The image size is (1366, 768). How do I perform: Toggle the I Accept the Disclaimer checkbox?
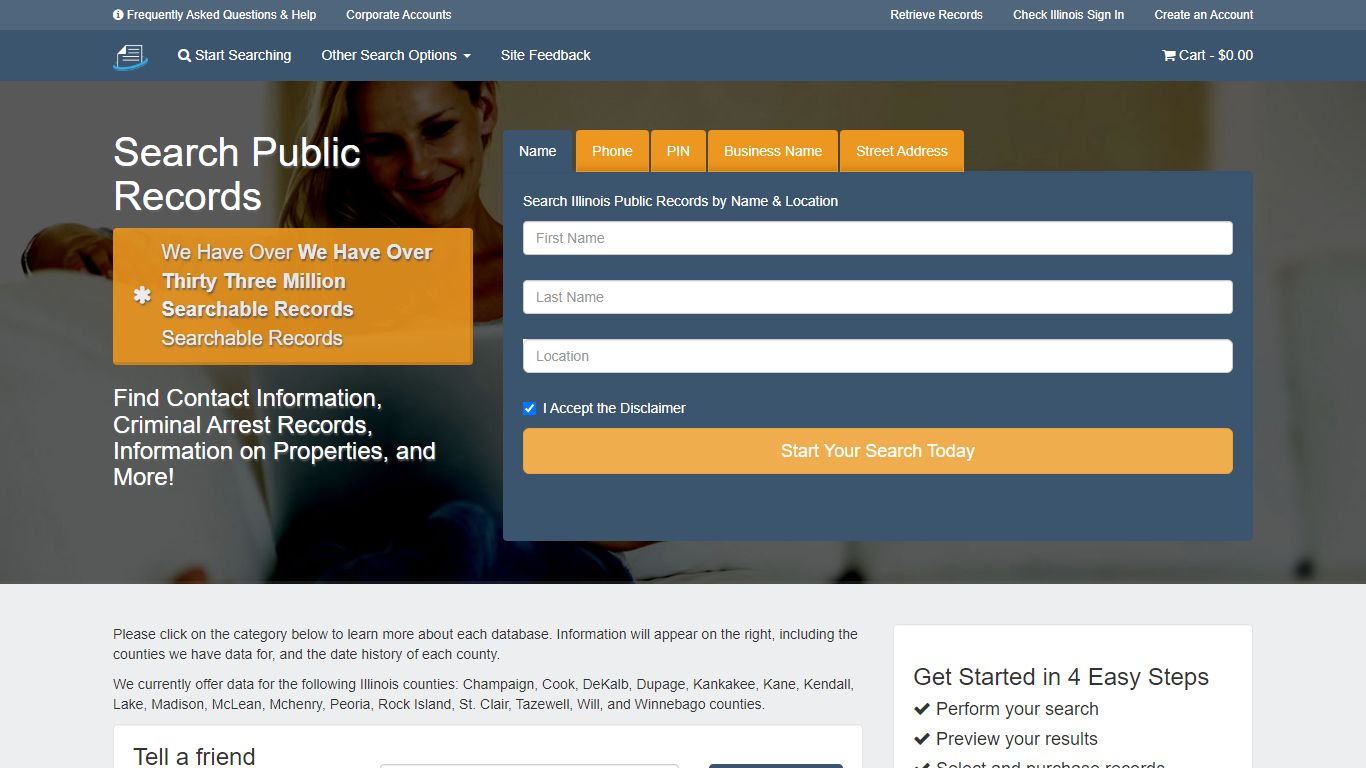pyautogui.click(x=530, y=408)
